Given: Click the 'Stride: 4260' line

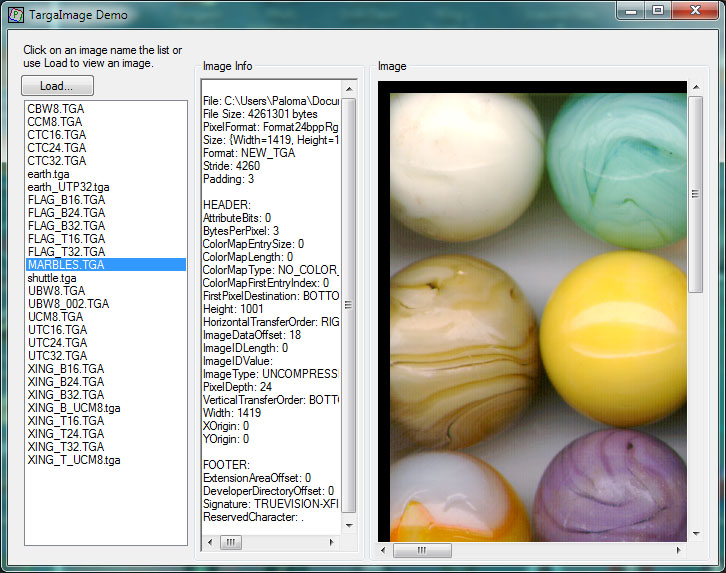Looking at the screenshot, I should tap(232, 166).
